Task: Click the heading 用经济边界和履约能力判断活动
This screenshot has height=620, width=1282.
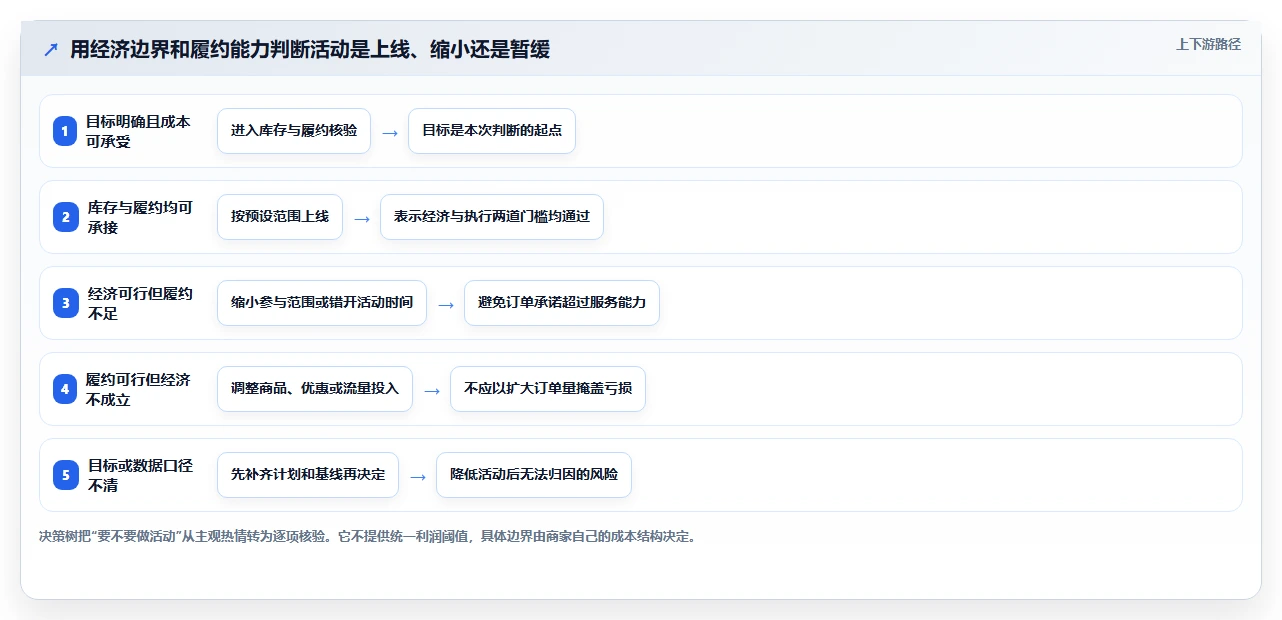Action: (x=310, y=50)
